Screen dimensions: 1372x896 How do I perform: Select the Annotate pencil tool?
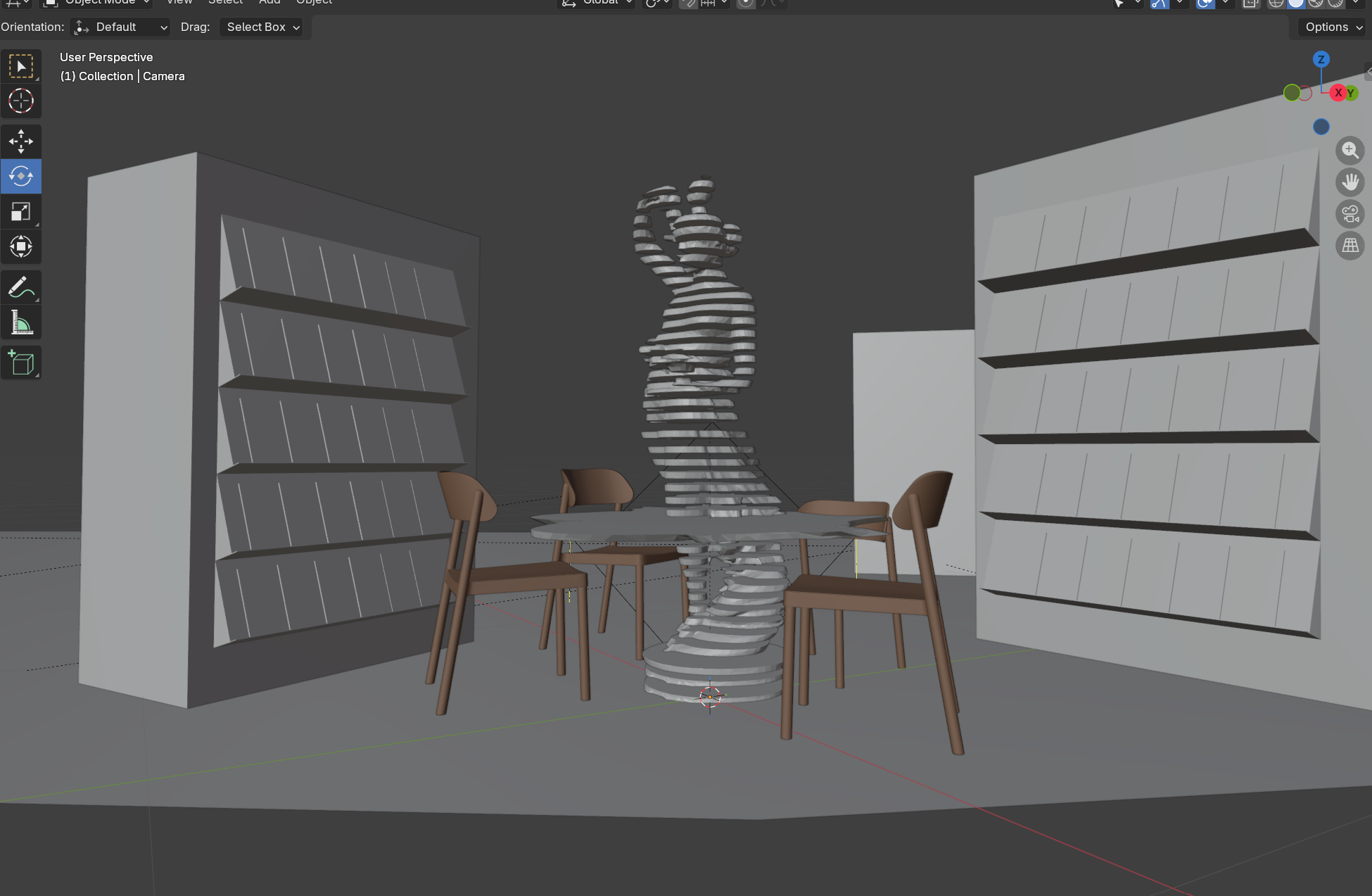click(21, 287)
